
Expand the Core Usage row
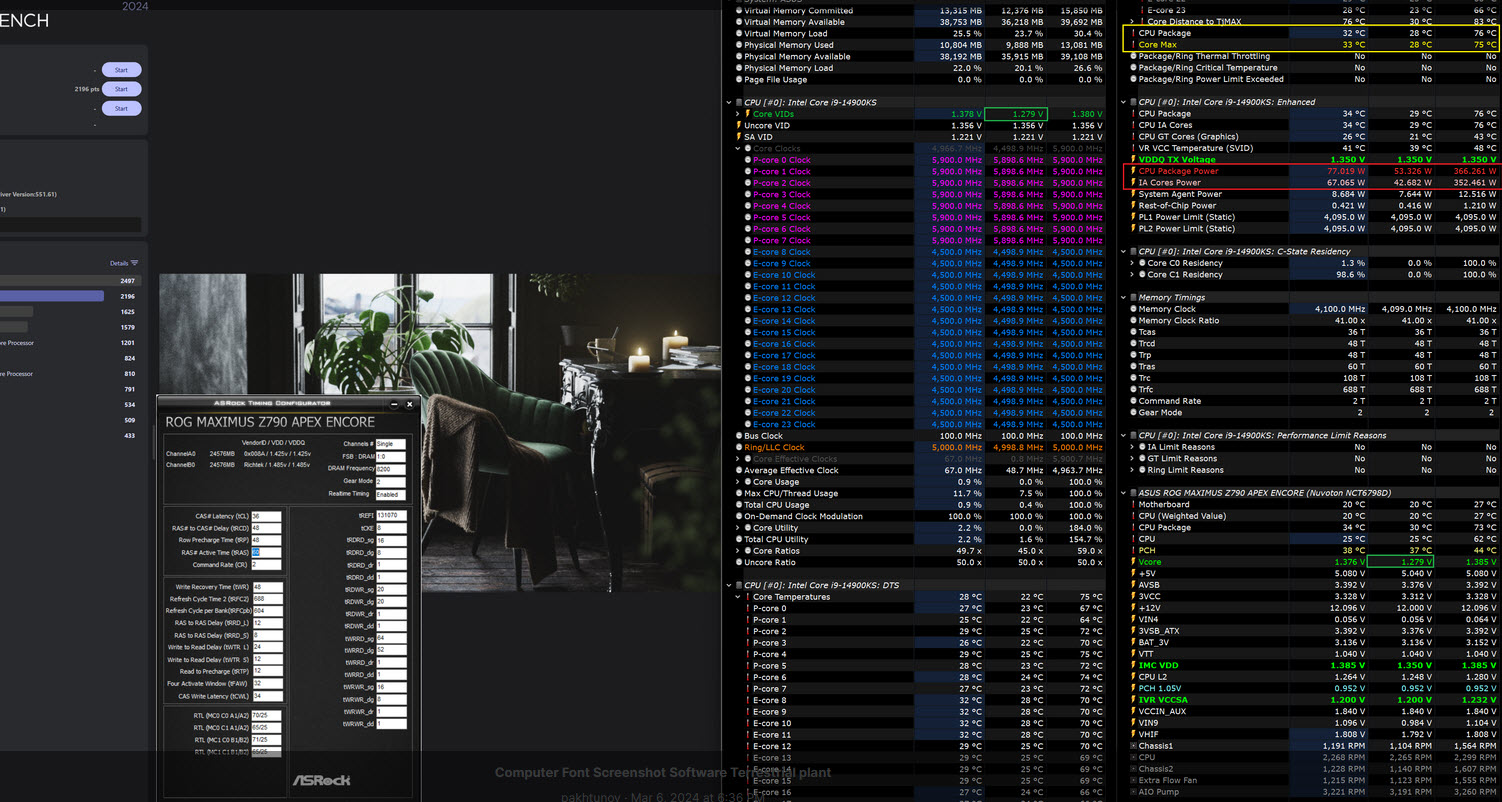737,482
